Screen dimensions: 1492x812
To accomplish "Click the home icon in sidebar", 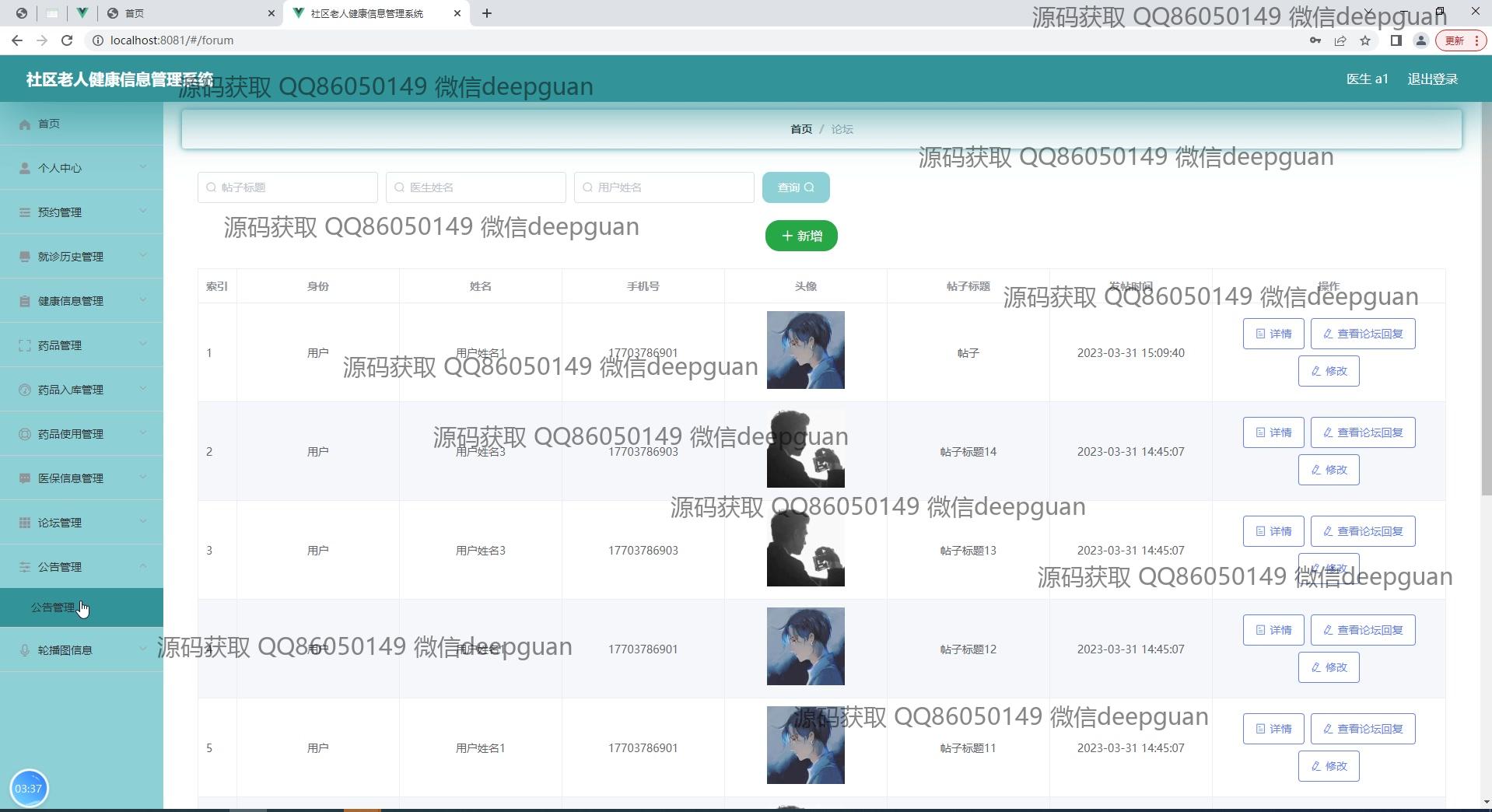I will click(25, 124).
